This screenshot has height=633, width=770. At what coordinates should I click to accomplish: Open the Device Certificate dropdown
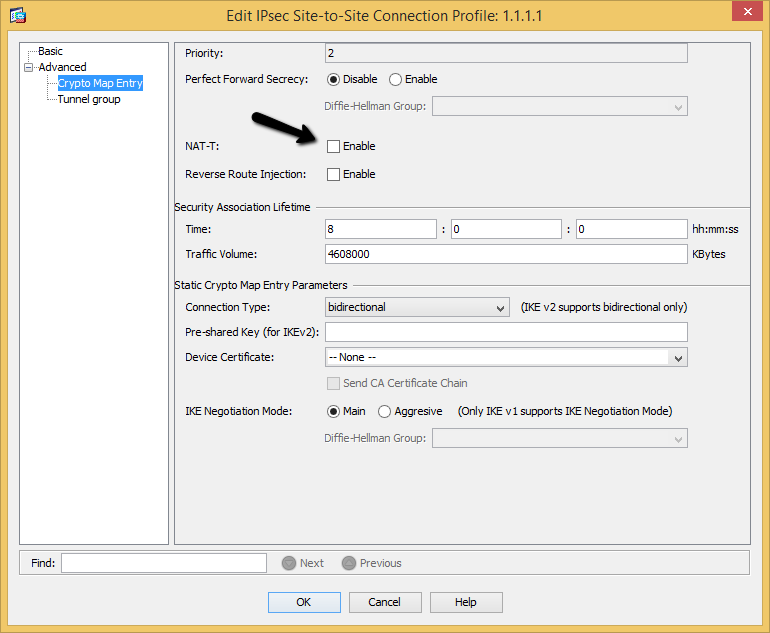506,358
